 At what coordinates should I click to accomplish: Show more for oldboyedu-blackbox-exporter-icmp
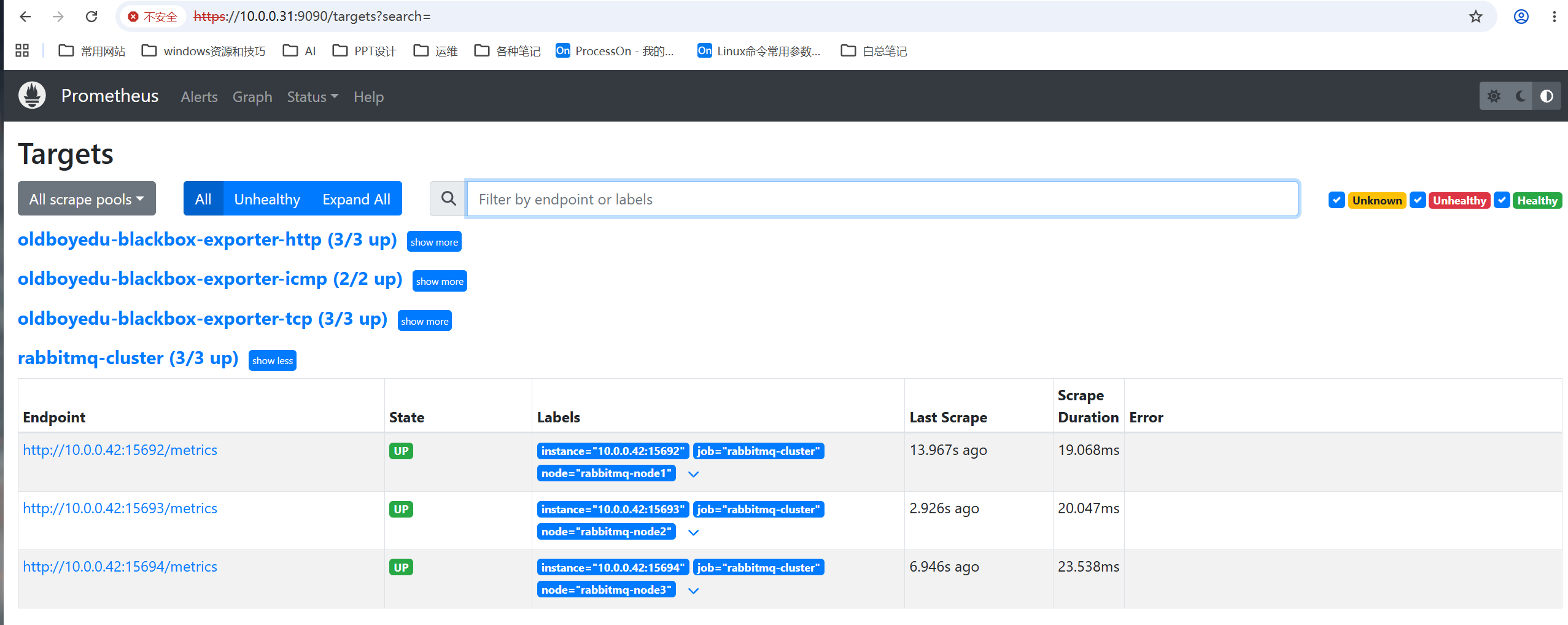coord(440,281)
